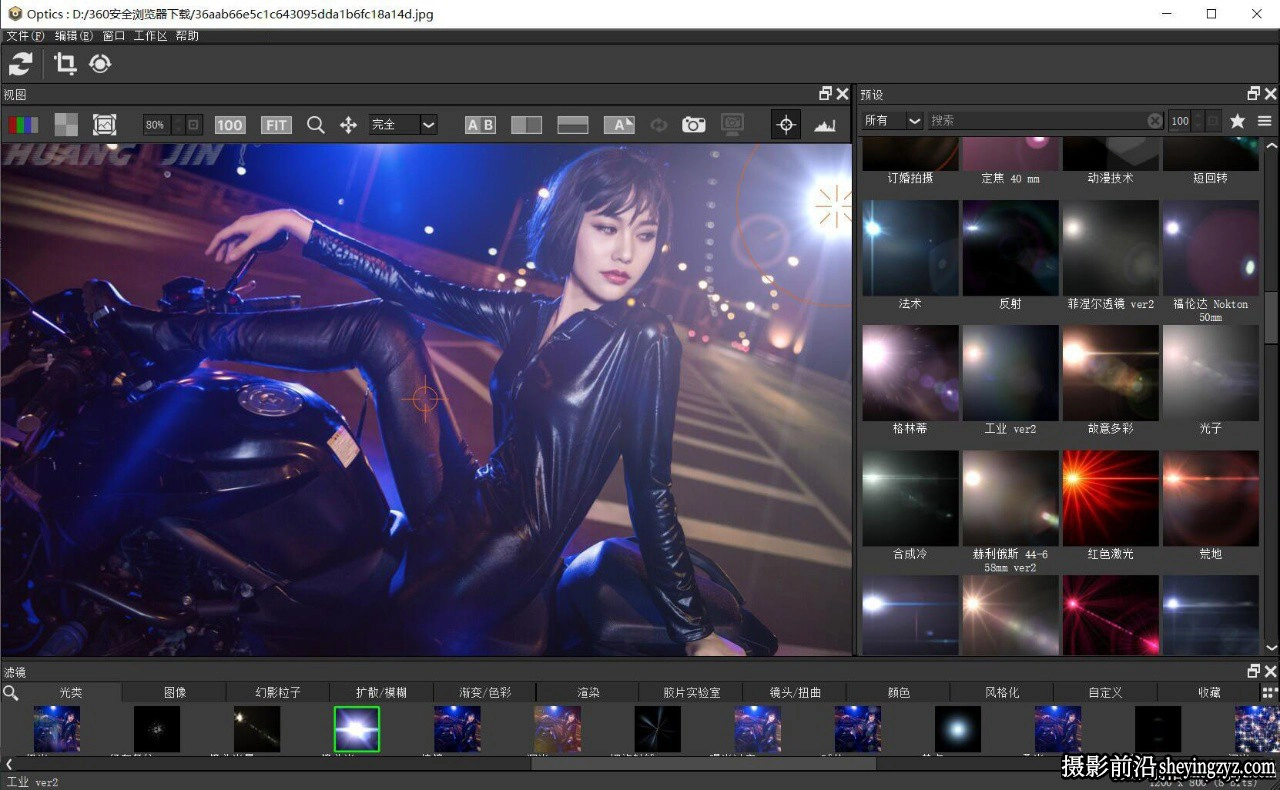
Task: Switch to the 图像 filter tab
Action: 175,692
